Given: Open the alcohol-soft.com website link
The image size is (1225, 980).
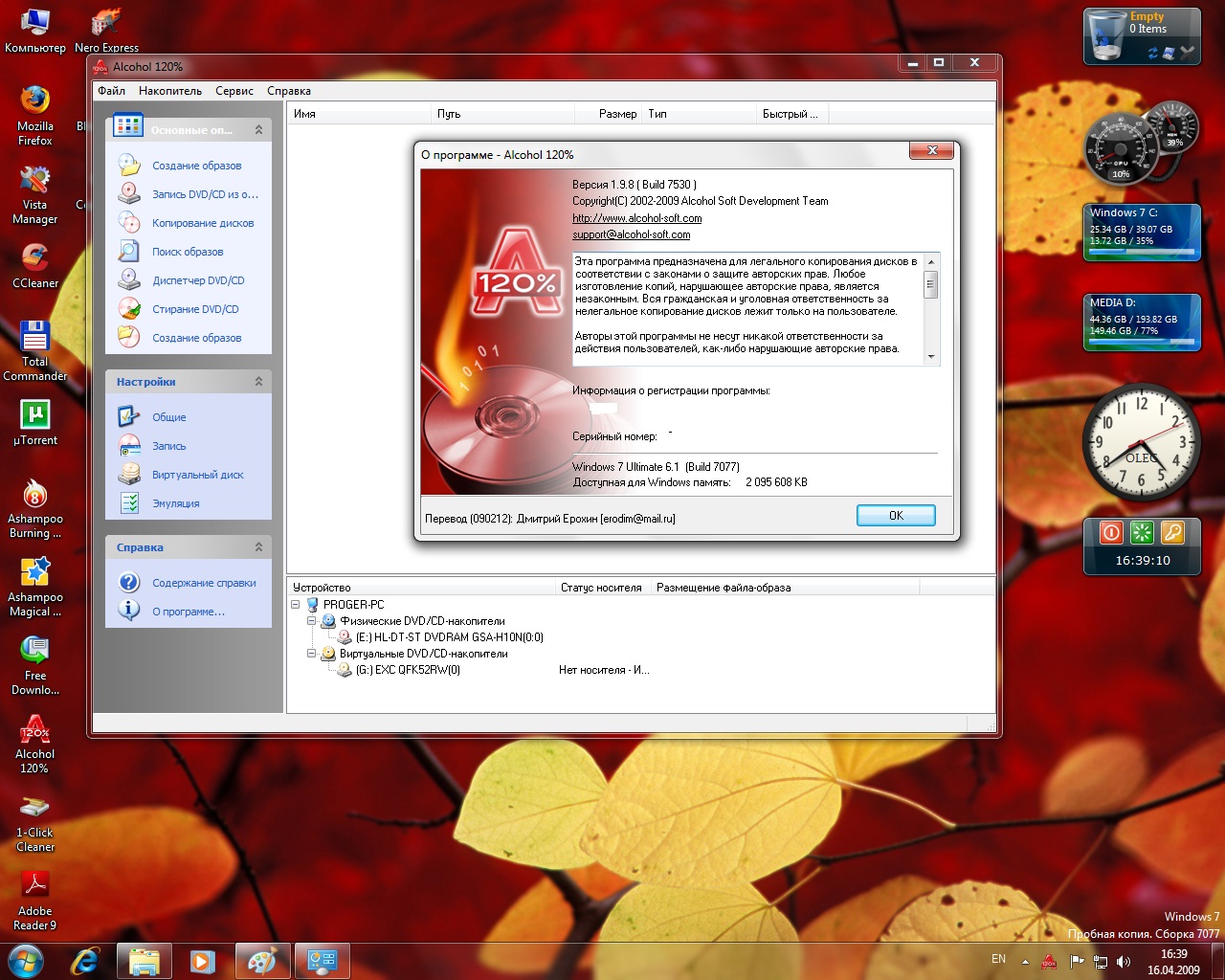Looking at the screenshot, I should tap(636, 218).
